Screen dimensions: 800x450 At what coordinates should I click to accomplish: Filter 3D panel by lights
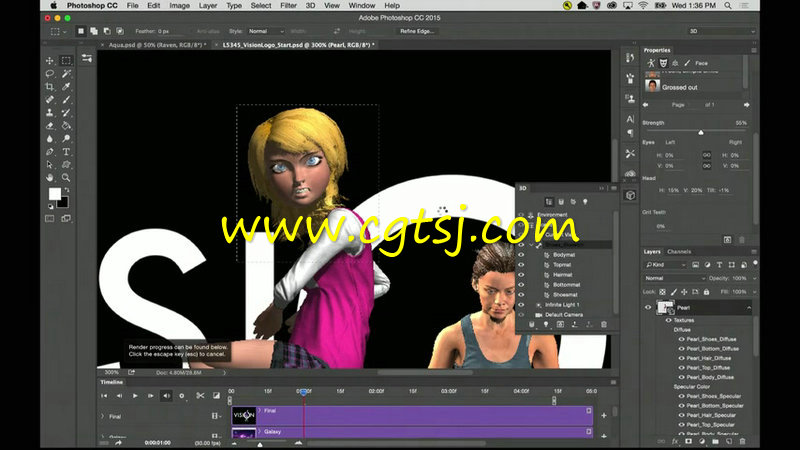585,202
